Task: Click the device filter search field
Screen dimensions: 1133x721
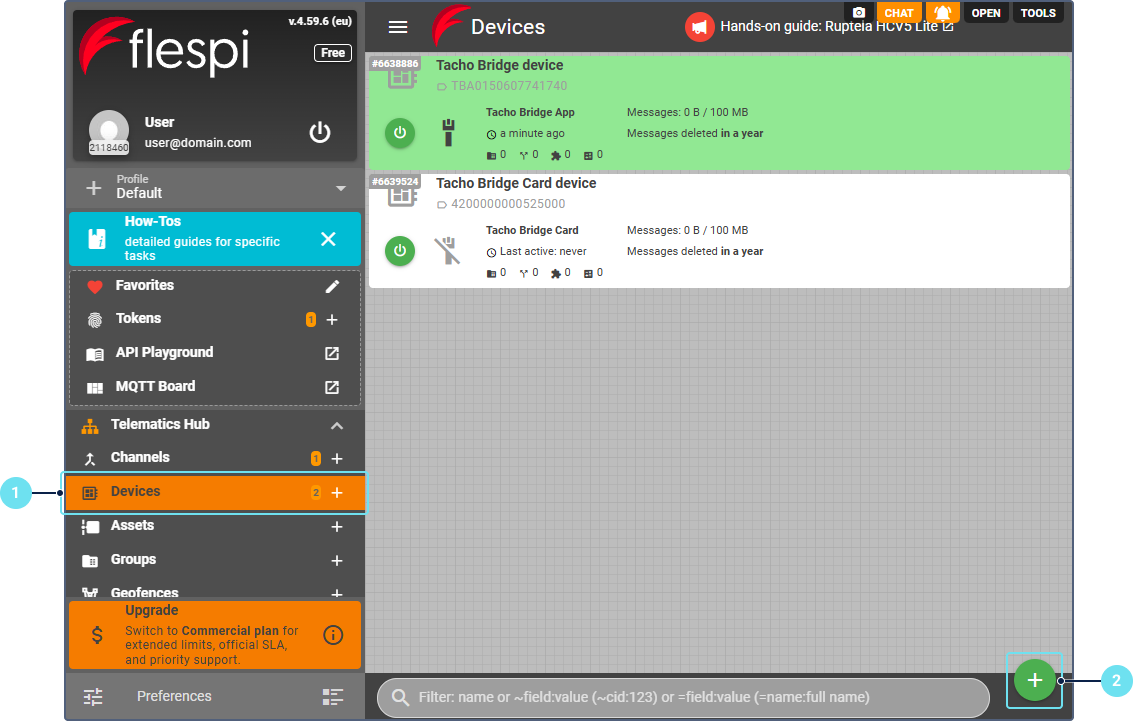Action: [684, 698]
